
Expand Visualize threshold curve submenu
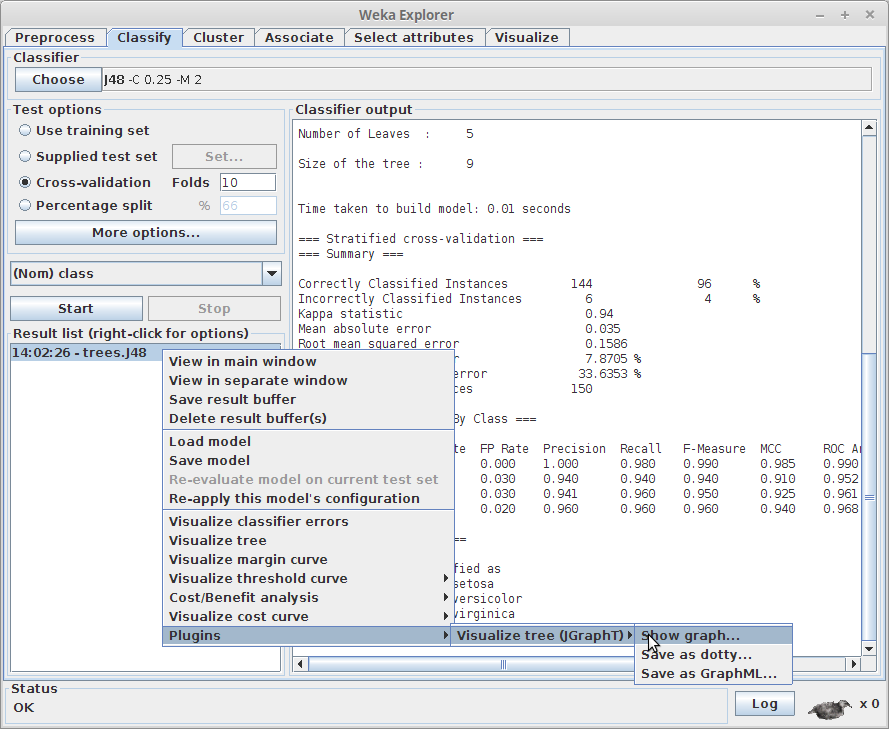point(308,578)
